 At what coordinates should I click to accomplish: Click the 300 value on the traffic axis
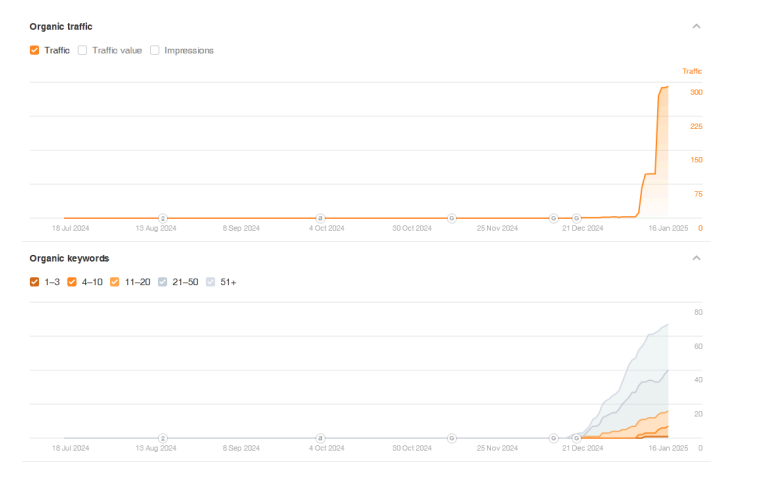pyautogui.click(x=696, y=92)
